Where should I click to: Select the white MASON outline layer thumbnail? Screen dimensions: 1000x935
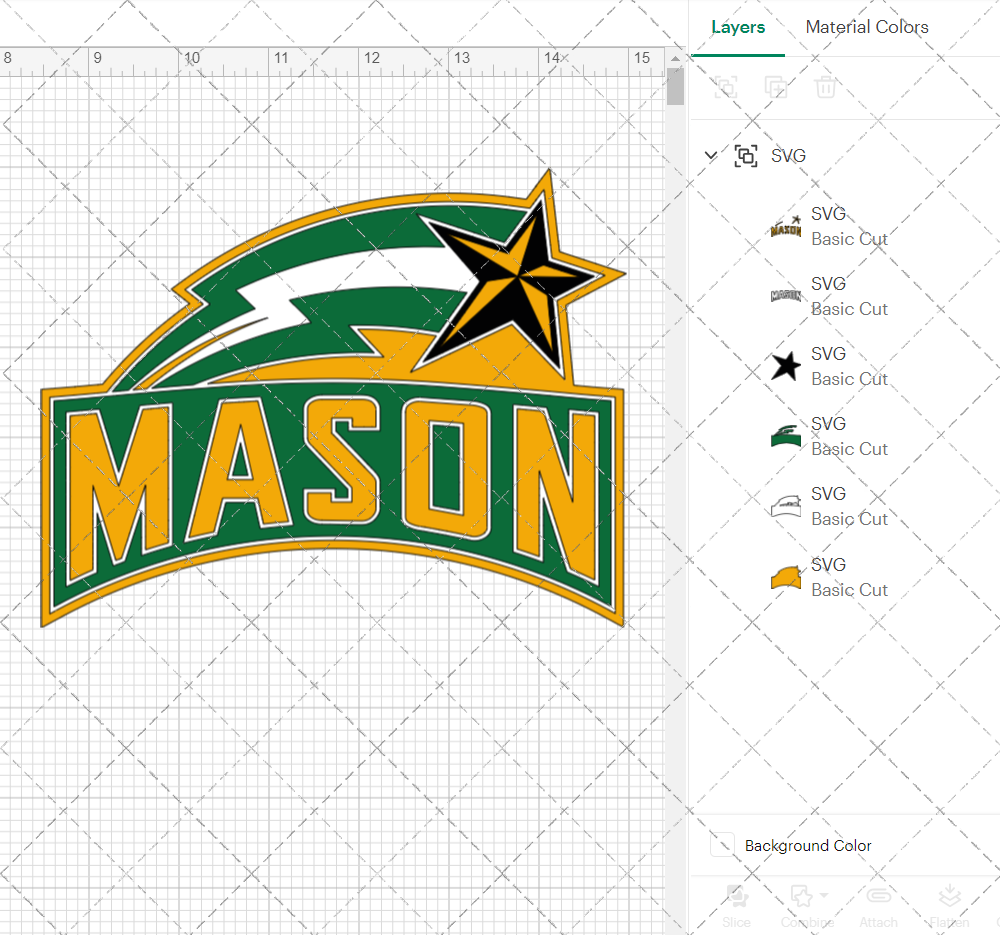point(786,296)
